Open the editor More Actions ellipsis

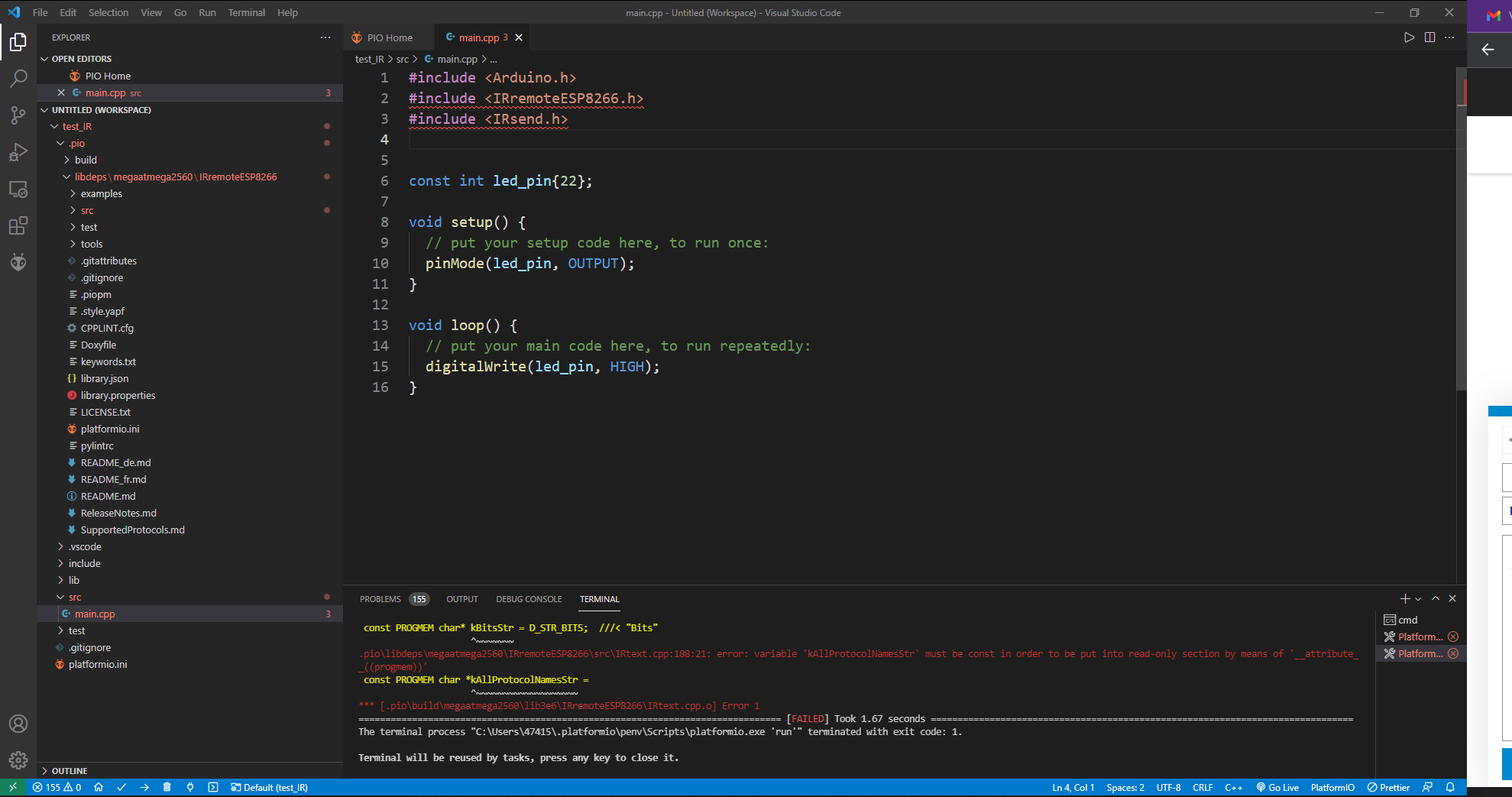1449,37
